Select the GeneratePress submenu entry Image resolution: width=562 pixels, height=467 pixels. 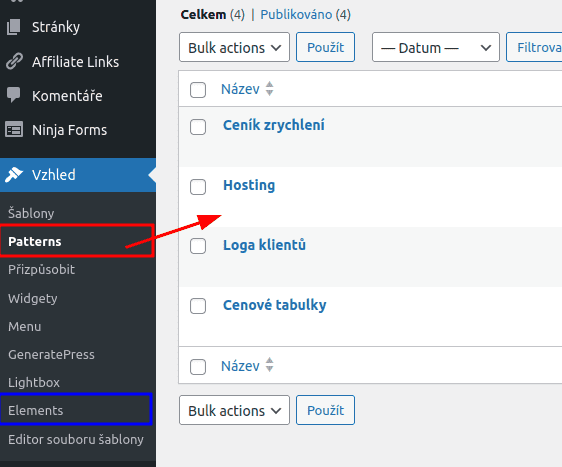pos(51,354)
